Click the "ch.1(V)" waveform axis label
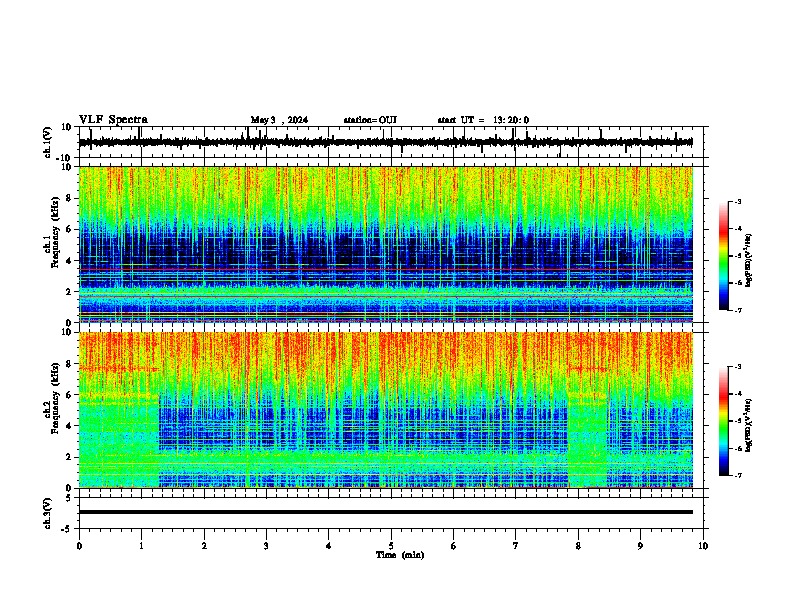Image resolution: width=792 pixels, height=612 pixels. 48,142
